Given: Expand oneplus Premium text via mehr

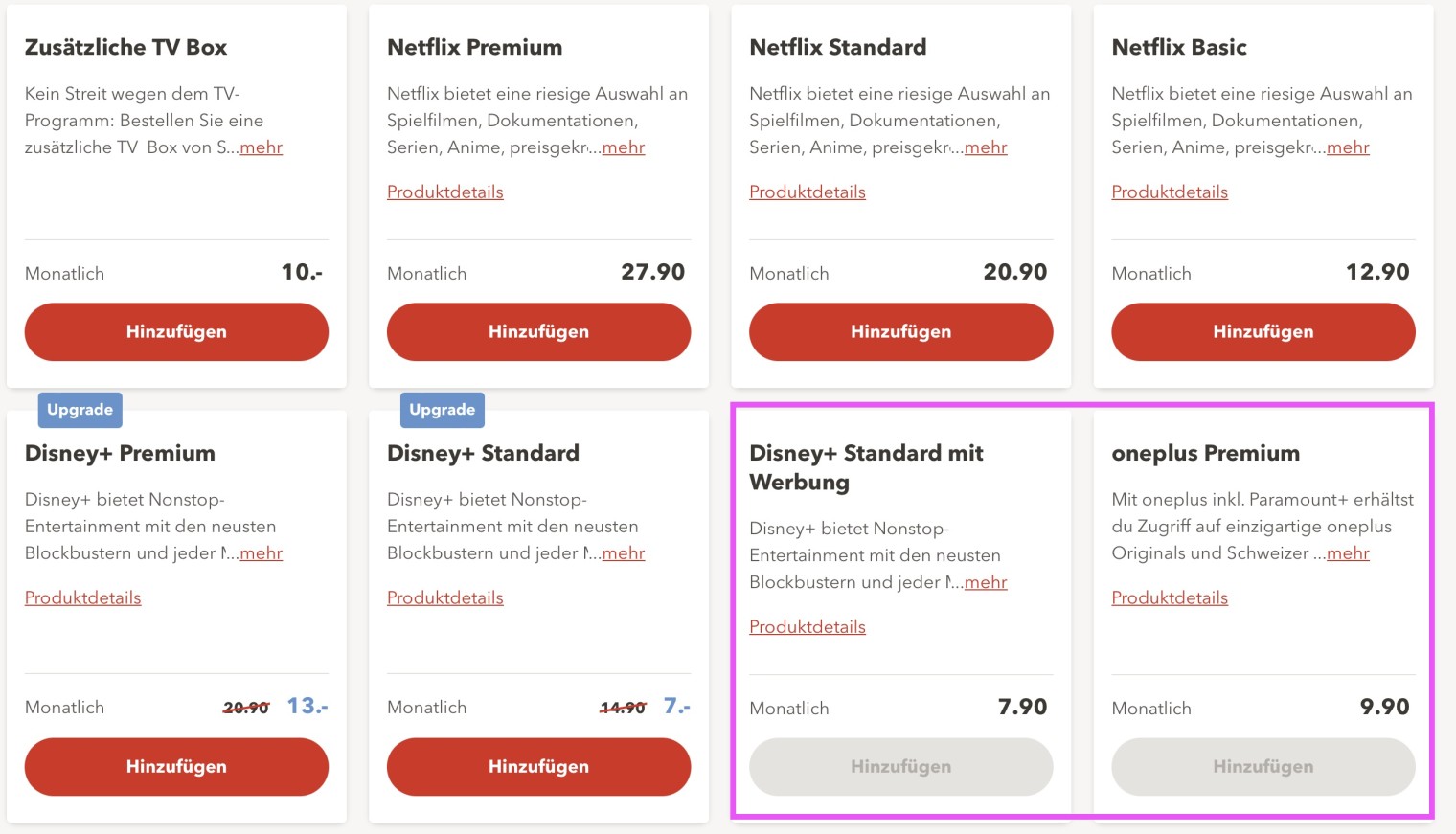Looking at the screenshot, I should pyautogui.click(x=1348, y=553).
